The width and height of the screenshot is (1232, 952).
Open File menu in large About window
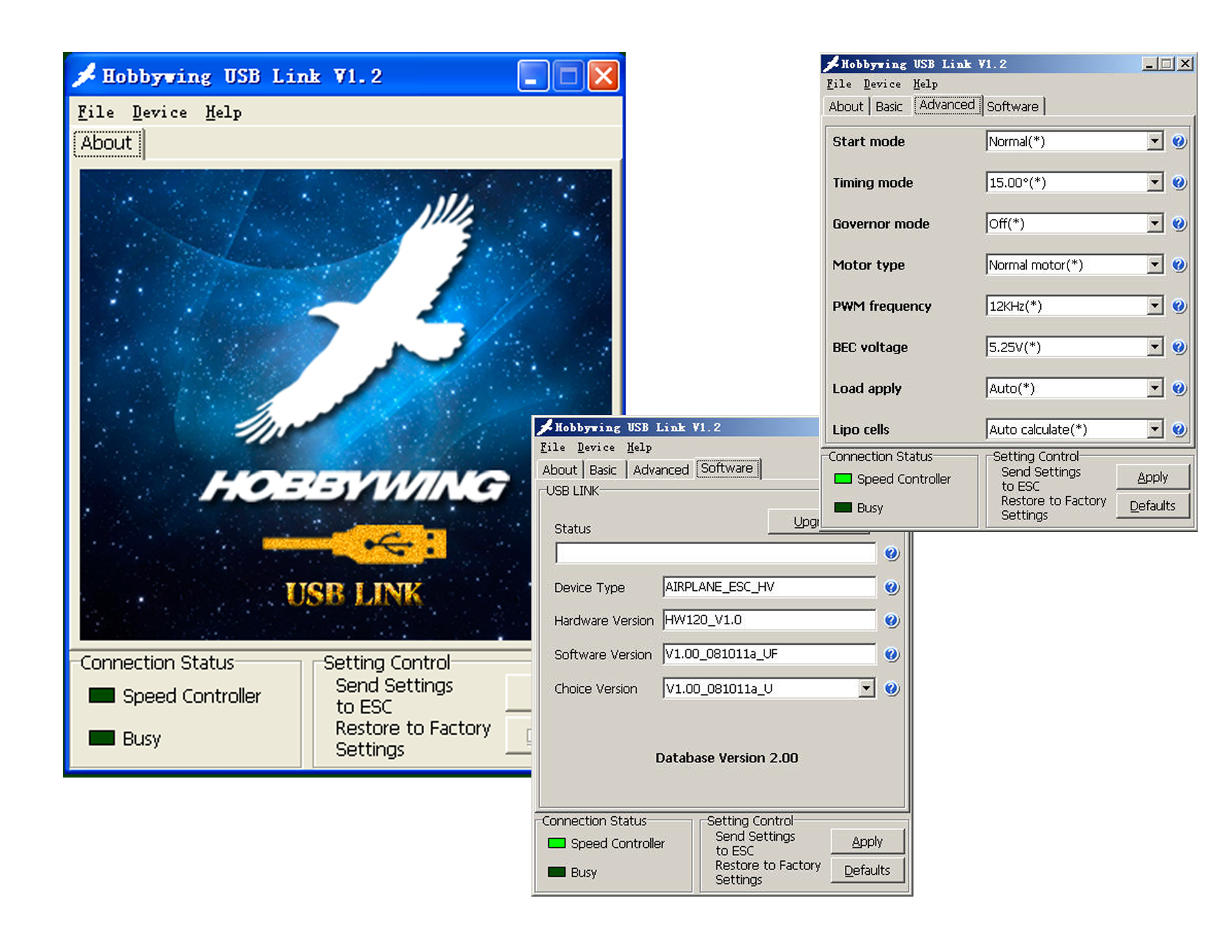[96, 112]
